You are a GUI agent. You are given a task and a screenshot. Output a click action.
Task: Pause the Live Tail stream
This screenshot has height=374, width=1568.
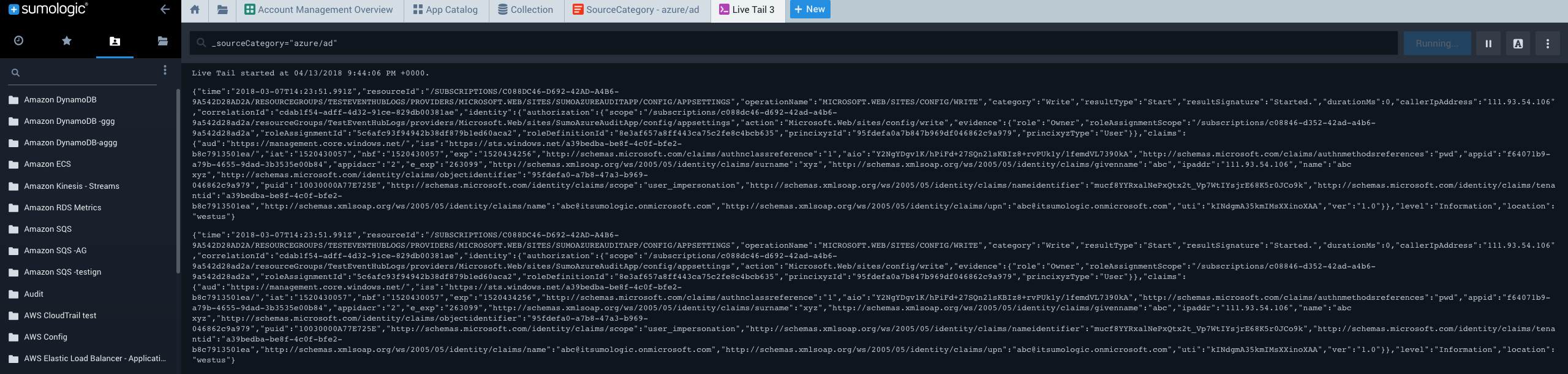point(1488,44)
